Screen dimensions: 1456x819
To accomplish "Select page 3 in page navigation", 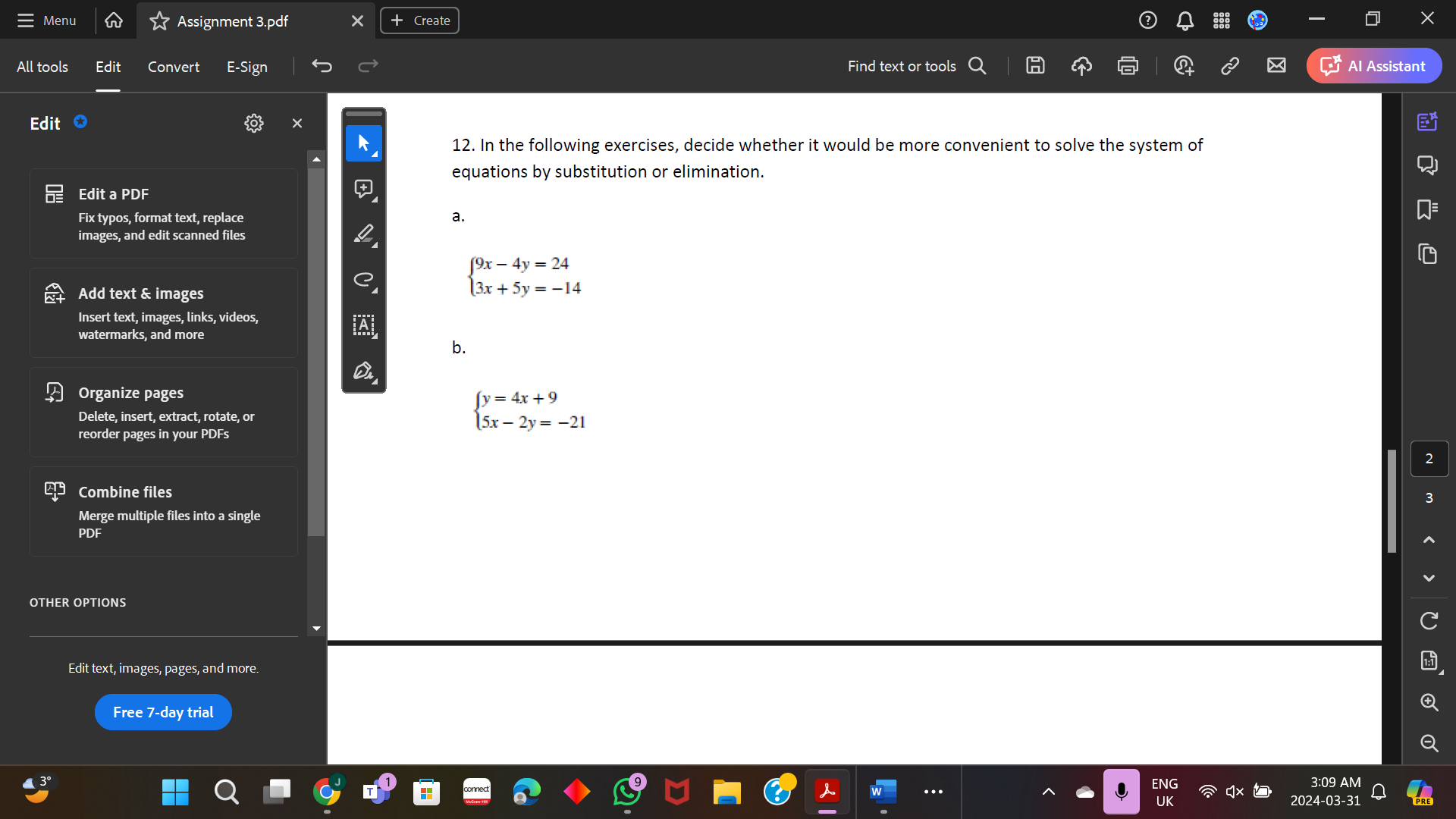I will (1429, 498).
